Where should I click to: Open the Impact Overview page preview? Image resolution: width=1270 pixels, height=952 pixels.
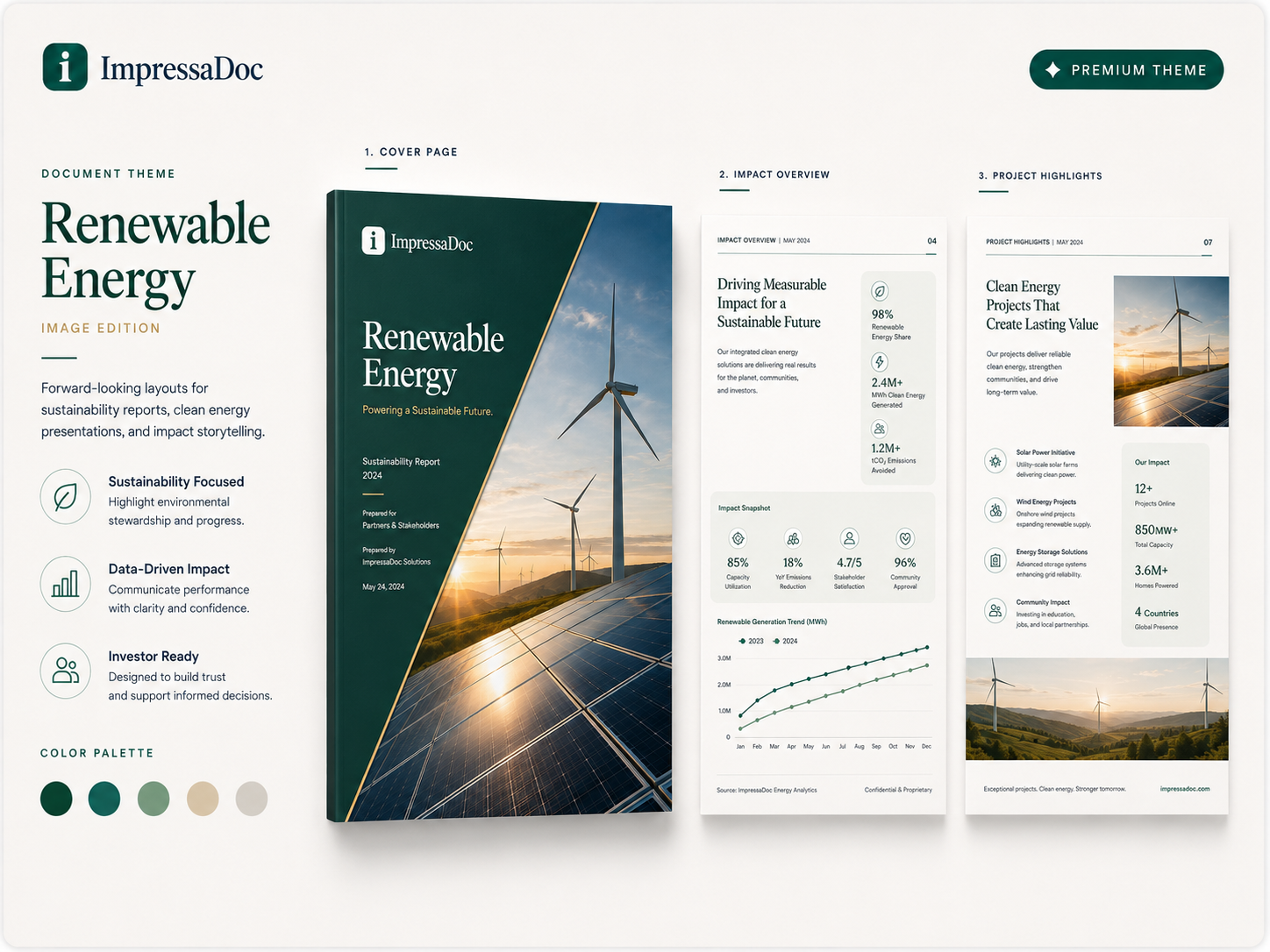coord(824,515)
